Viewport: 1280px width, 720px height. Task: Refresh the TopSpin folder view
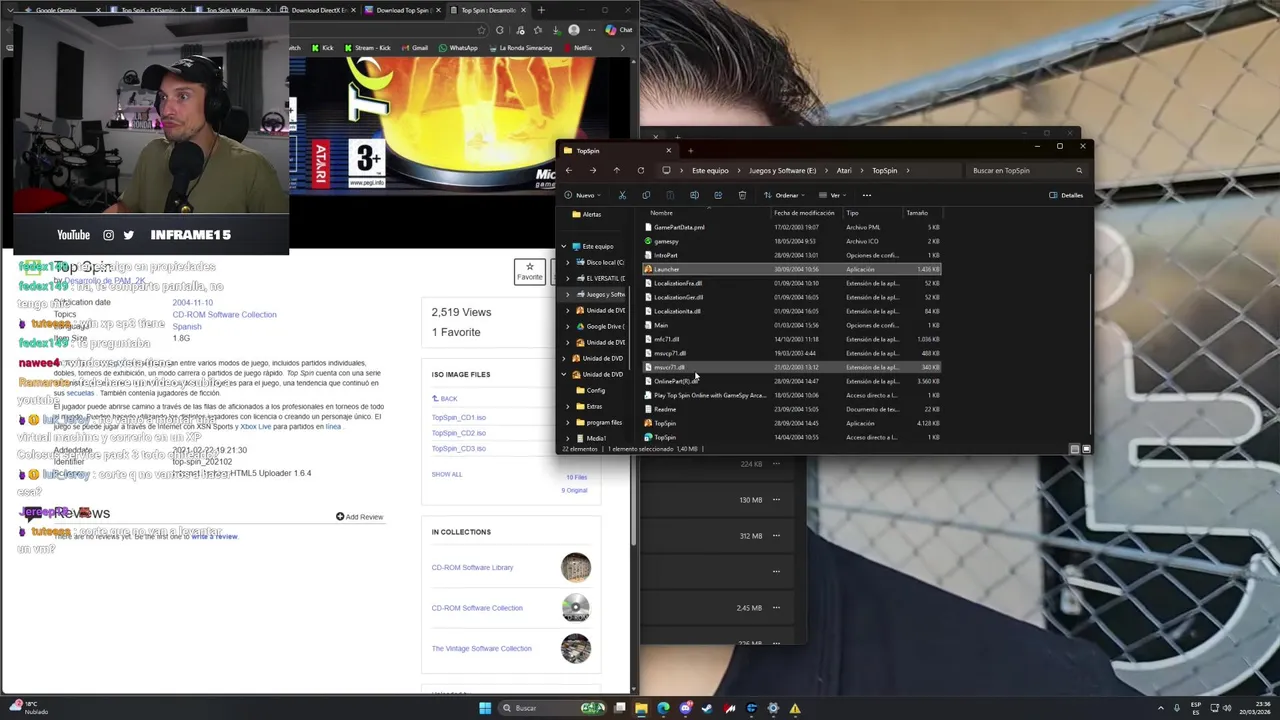[x=640, y=170]
